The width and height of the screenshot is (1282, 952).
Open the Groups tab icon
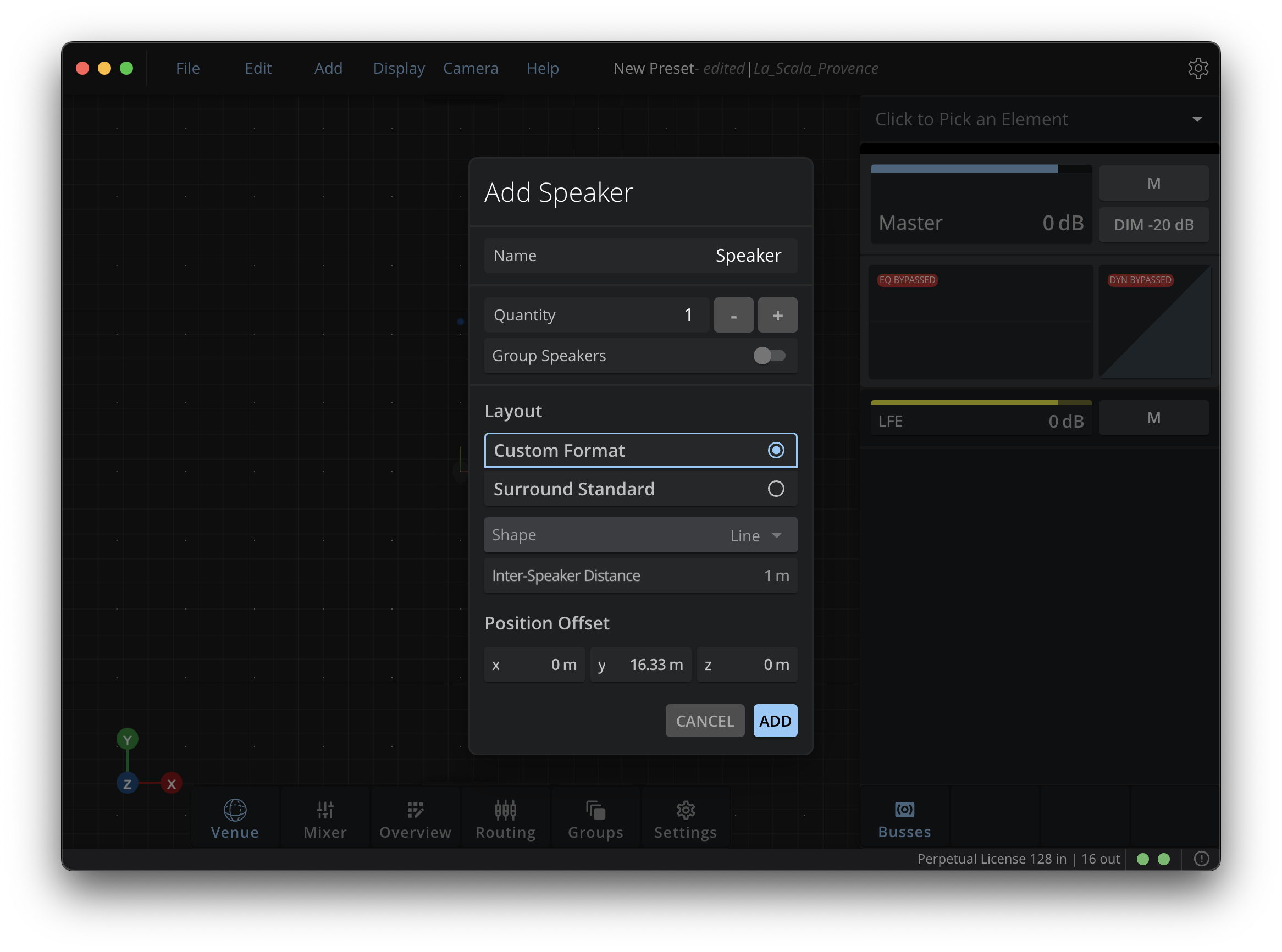[x=595, y=811]
